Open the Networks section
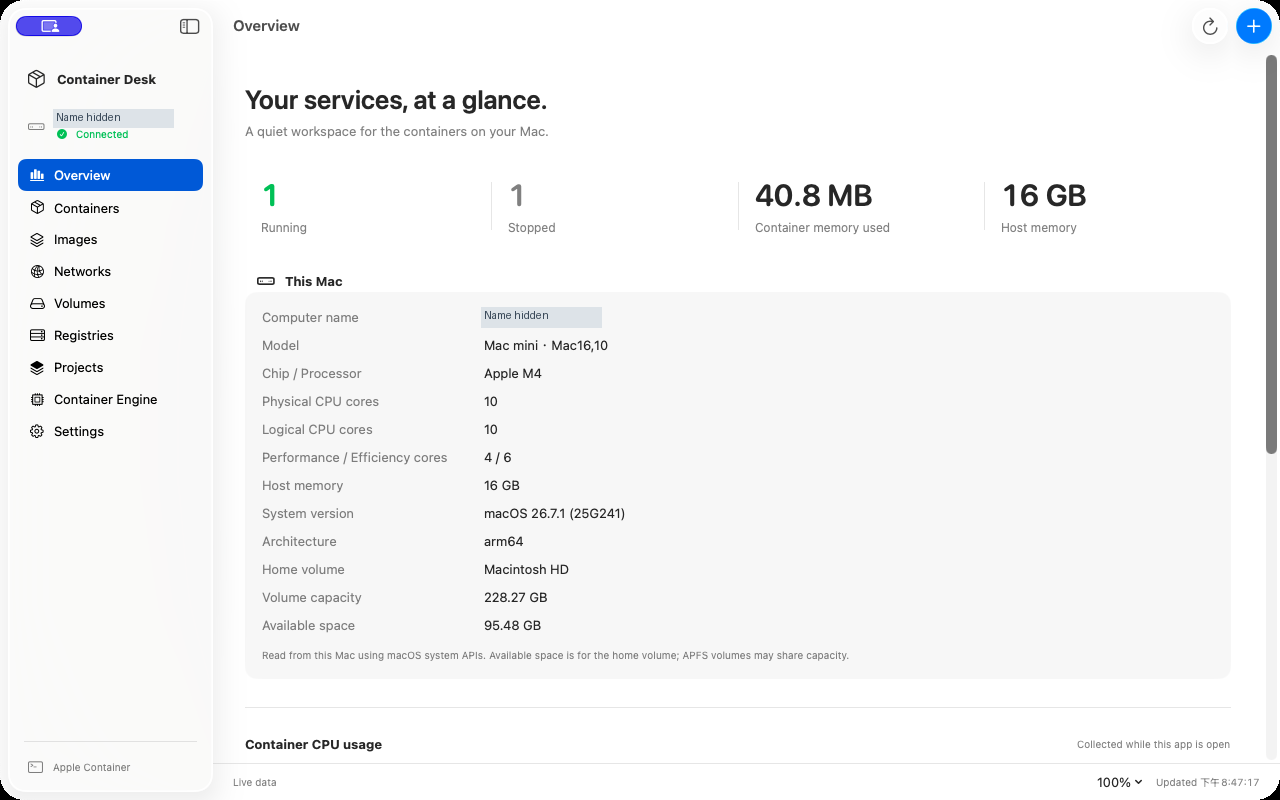 [x=110, y=272]
